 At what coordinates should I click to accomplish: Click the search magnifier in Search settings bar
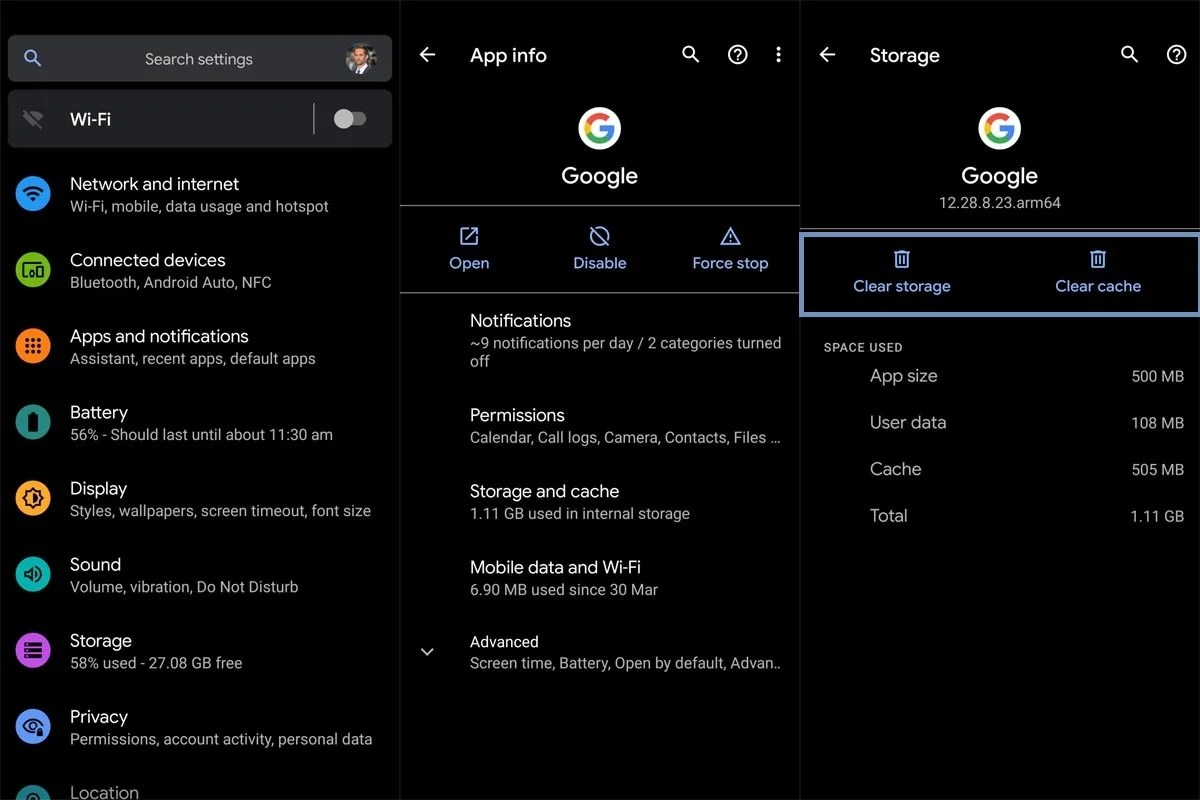(33, 58)
